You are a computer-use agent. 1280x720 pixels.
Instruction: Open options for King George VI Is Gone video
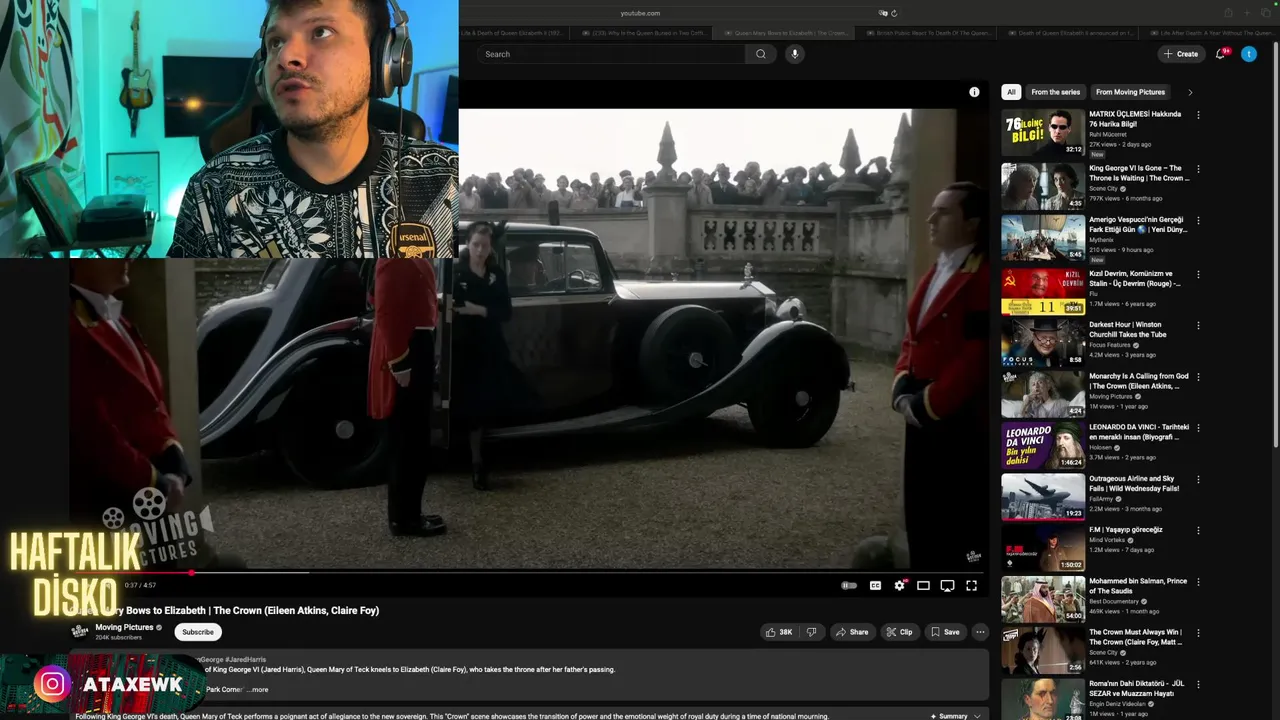[x=1198, y=169]
